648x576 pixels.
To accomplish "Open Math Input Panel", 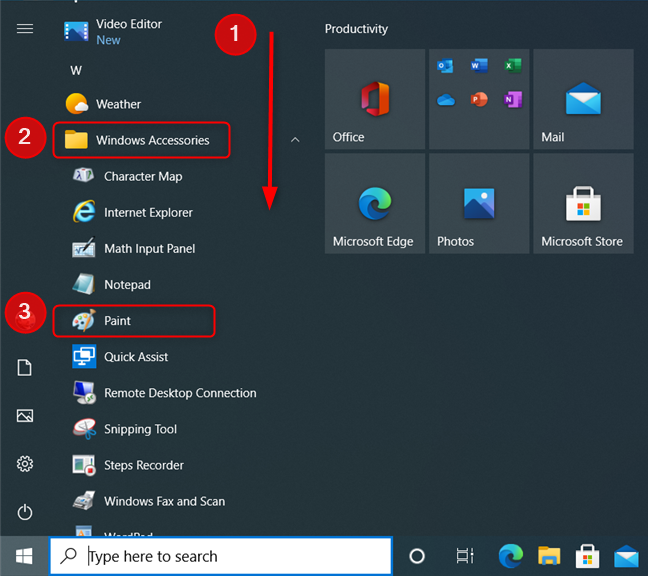I will tap(133, 248).
